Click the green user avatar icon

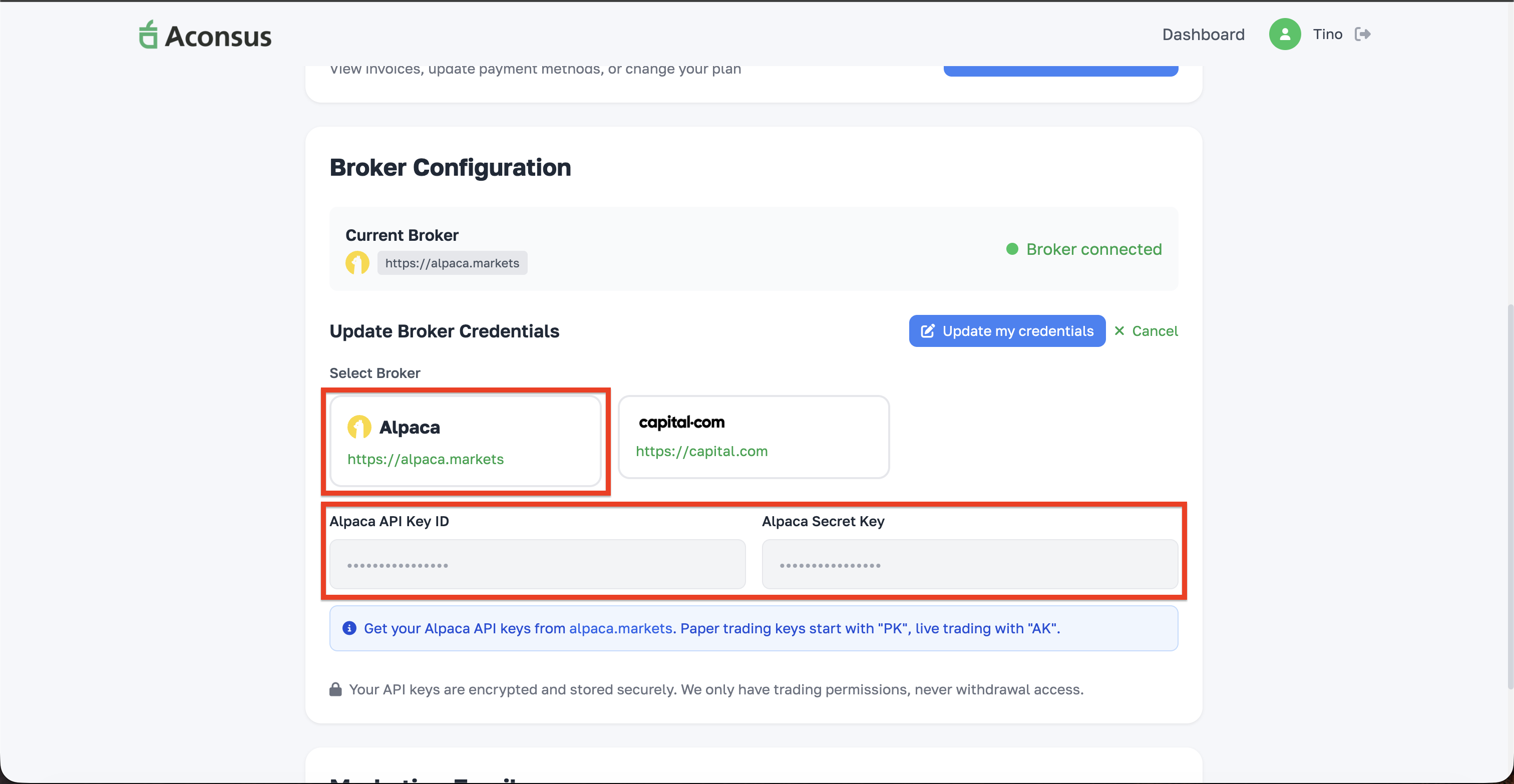[1284, 34]
